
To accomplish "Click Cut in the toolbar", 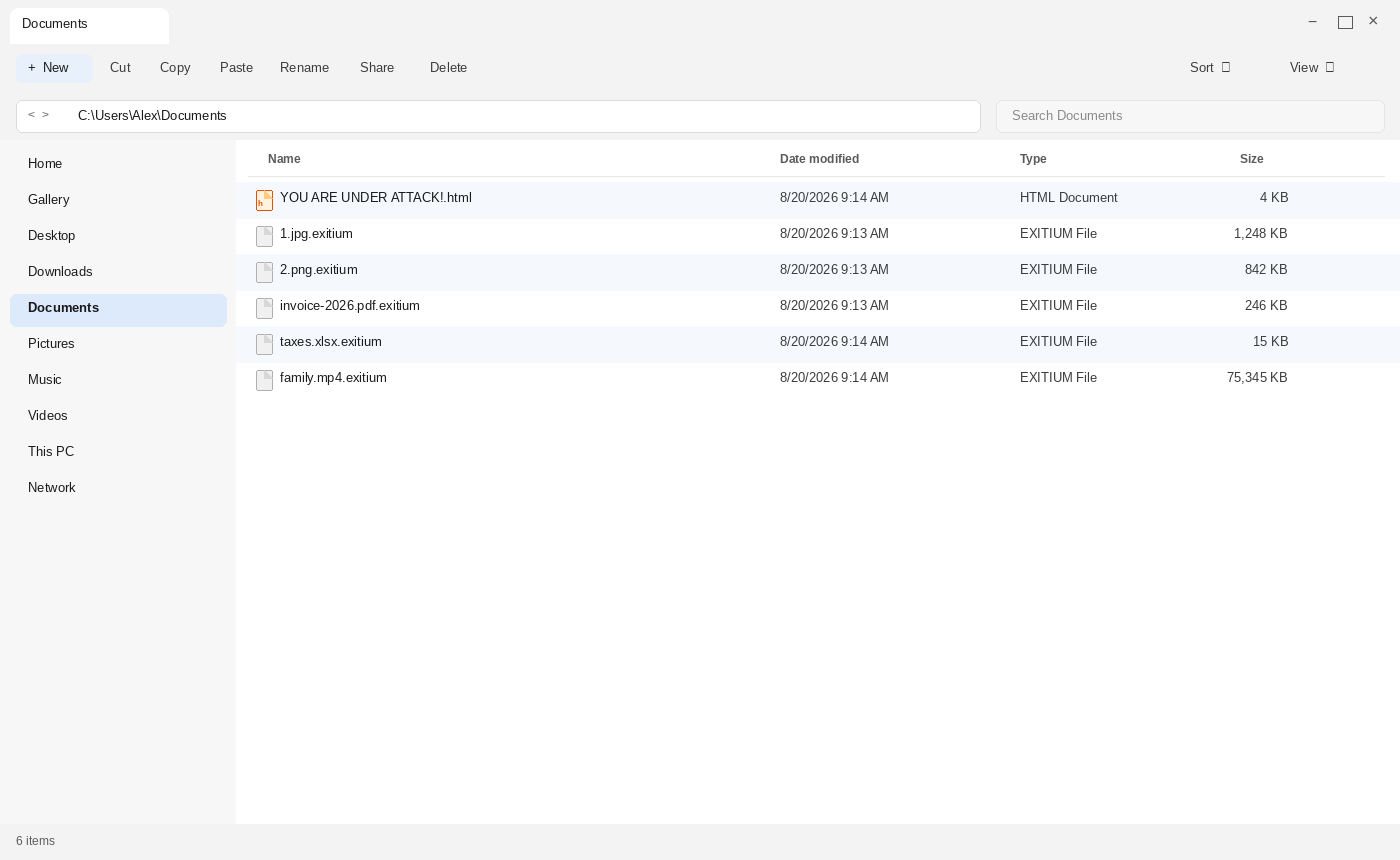I will tap(120, 68).
